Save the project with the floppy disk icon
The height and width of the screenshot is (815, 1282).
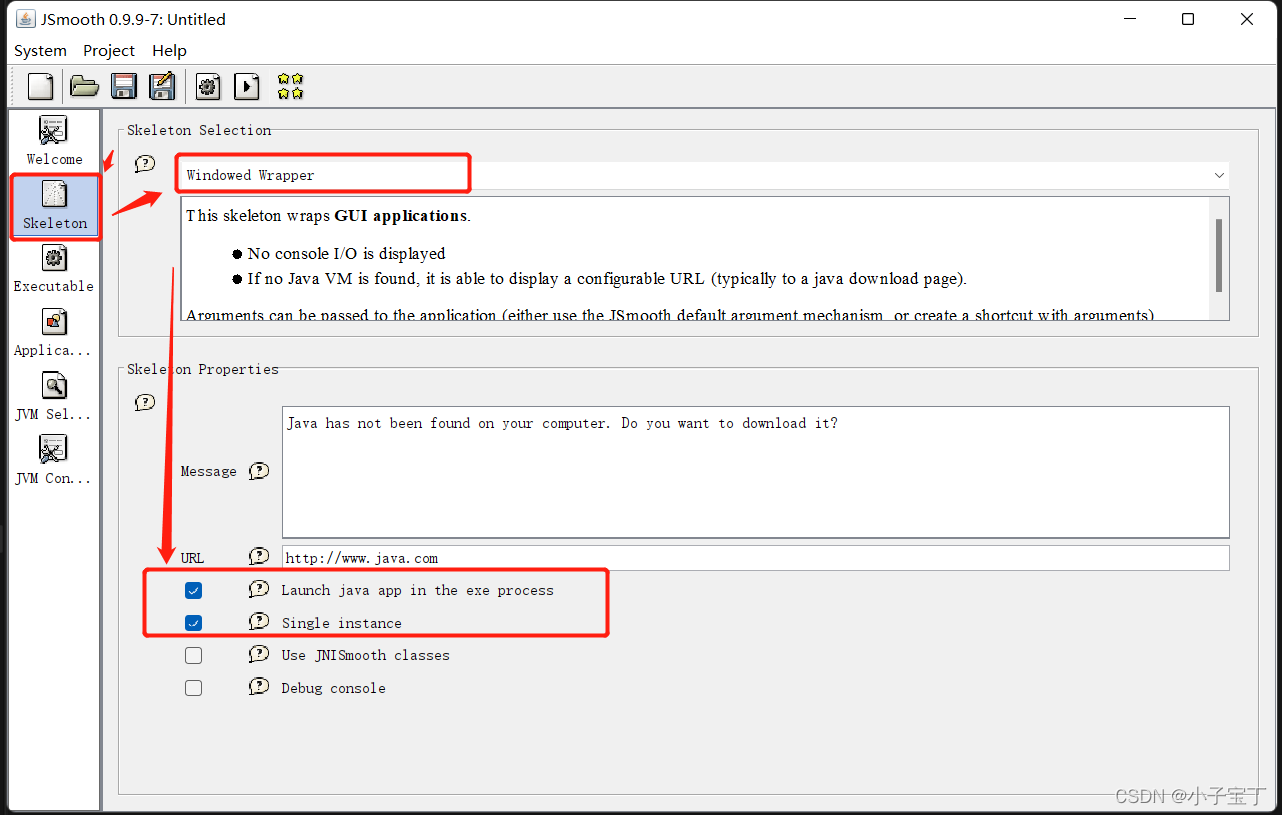(124, 86)
